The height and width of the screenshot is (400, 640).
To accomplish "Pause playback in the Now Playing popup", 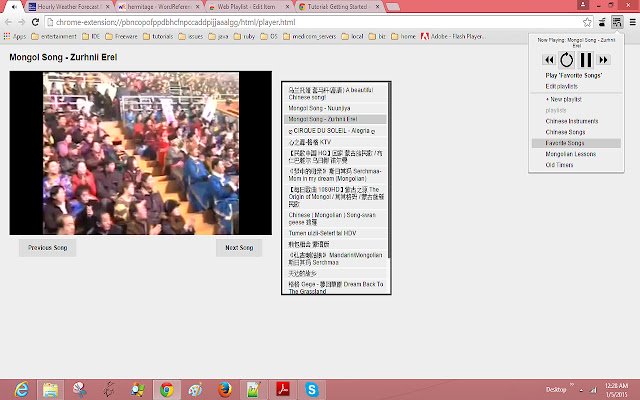I will click(x=586, y=60).
